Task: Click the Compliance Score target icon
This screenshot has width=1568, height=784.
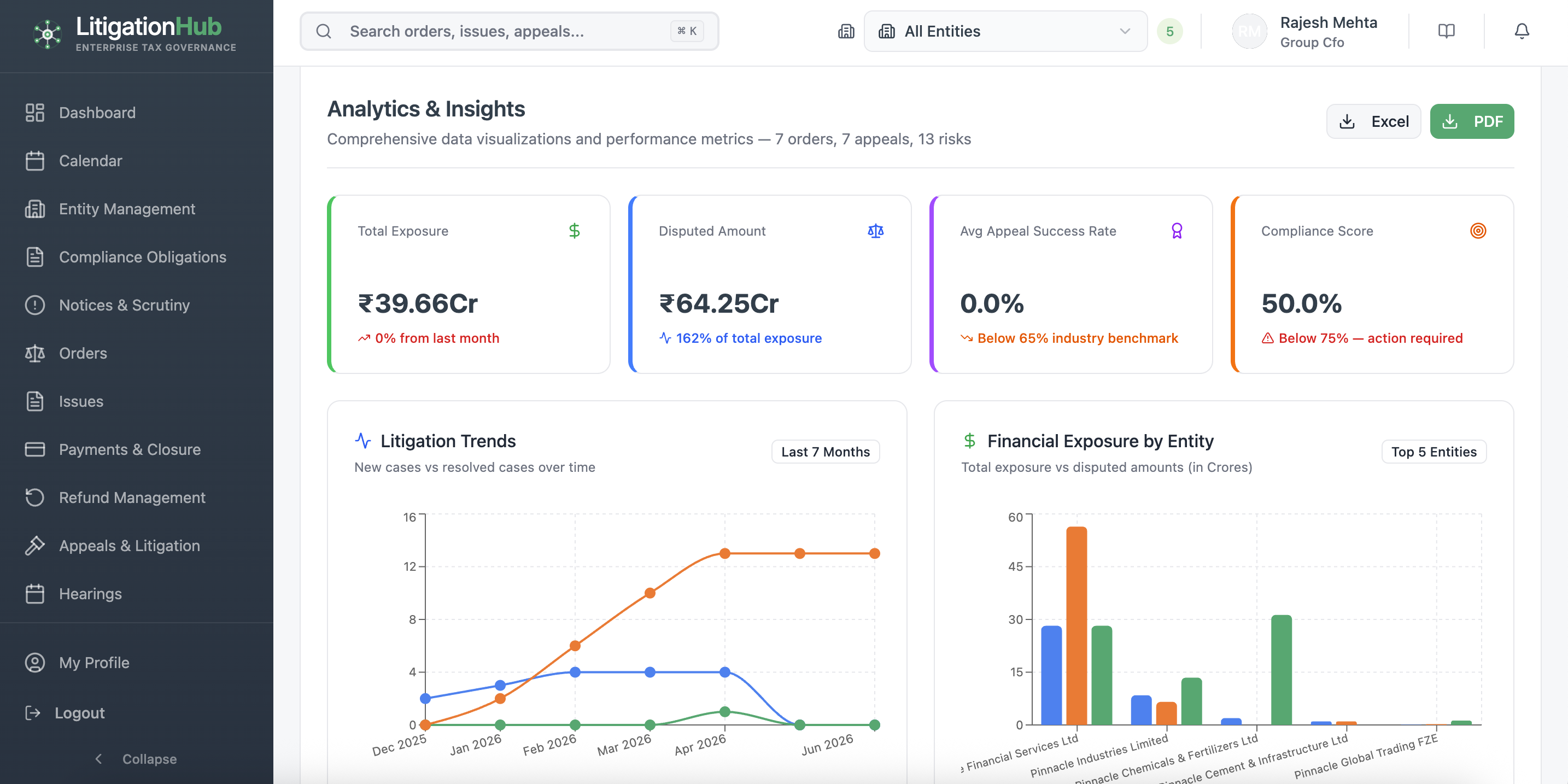Action: [1478, 231]
